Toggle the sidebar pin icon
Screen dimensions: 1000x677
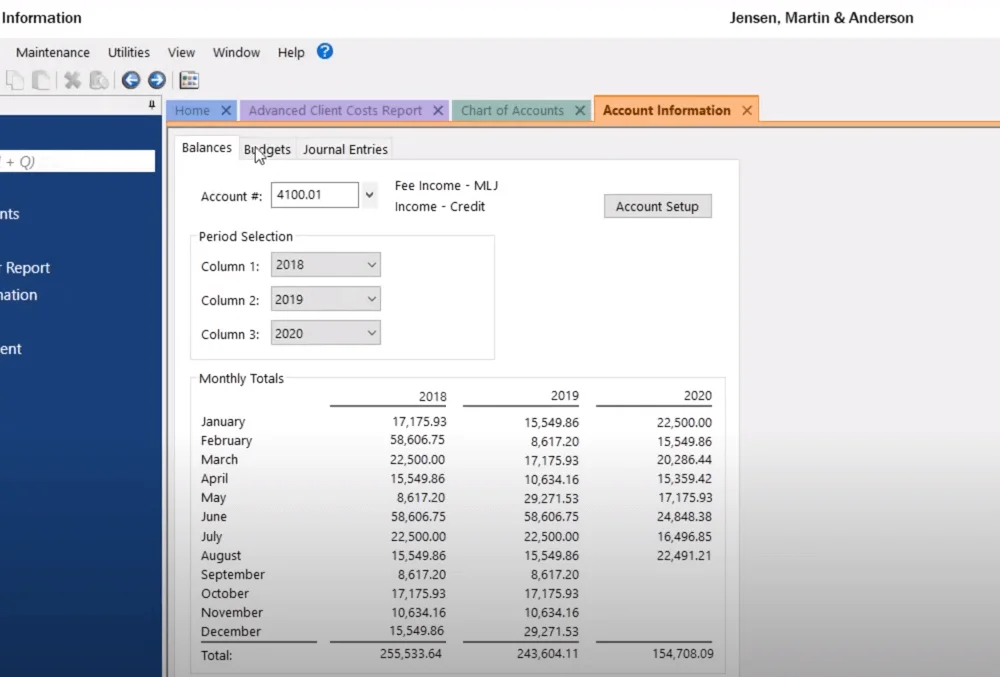click(151, 105)
